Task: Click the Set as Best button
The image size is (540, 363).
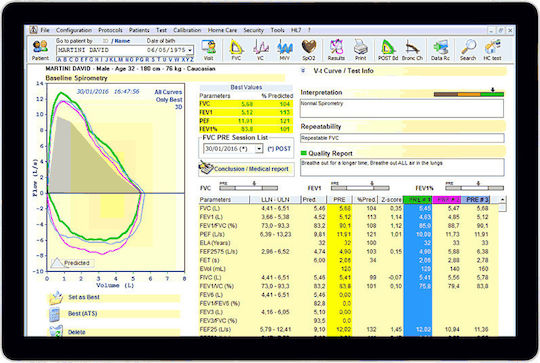Action: (x=84, y=297)
